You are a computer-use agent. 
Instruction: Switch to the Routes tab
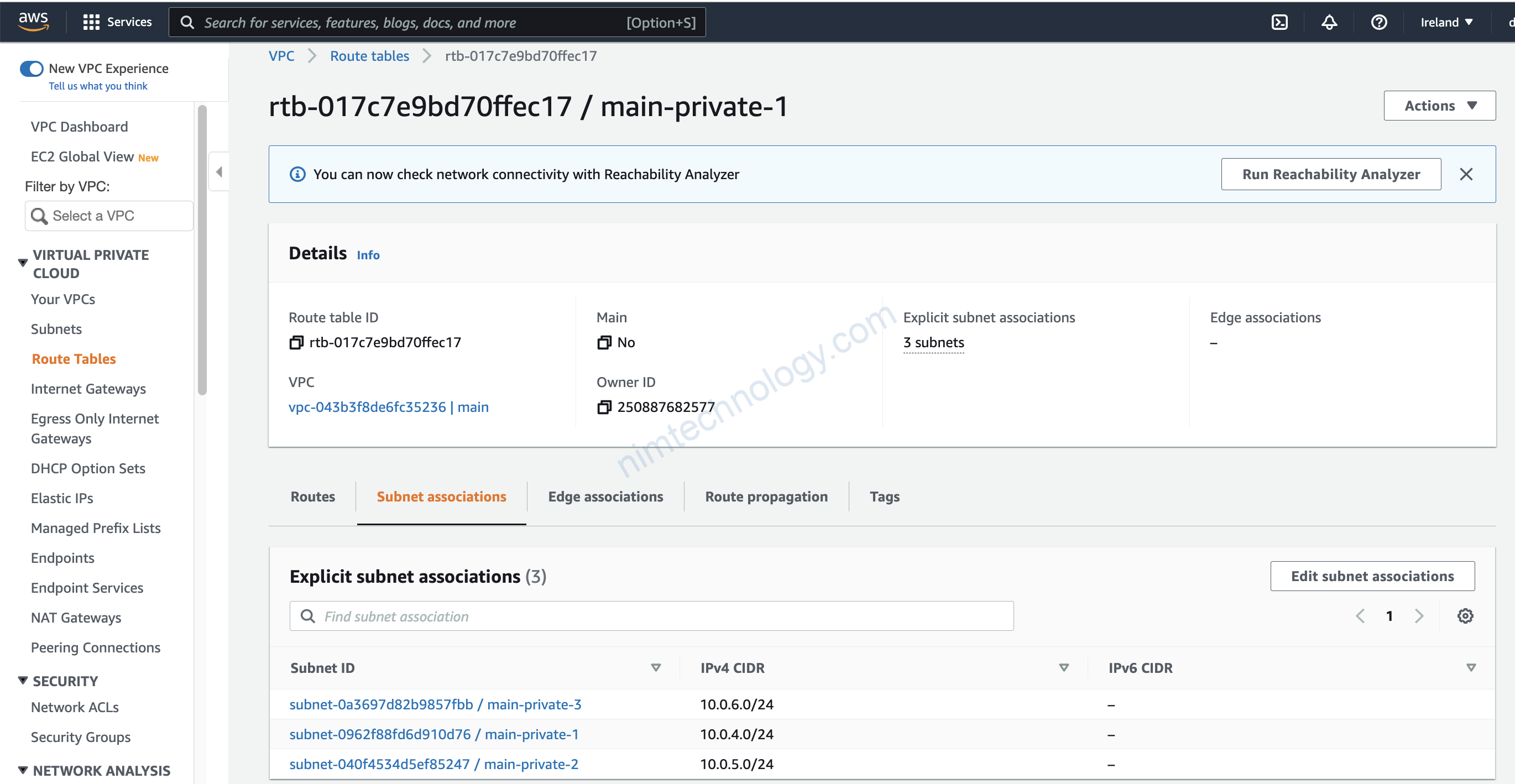click(313, 496)
